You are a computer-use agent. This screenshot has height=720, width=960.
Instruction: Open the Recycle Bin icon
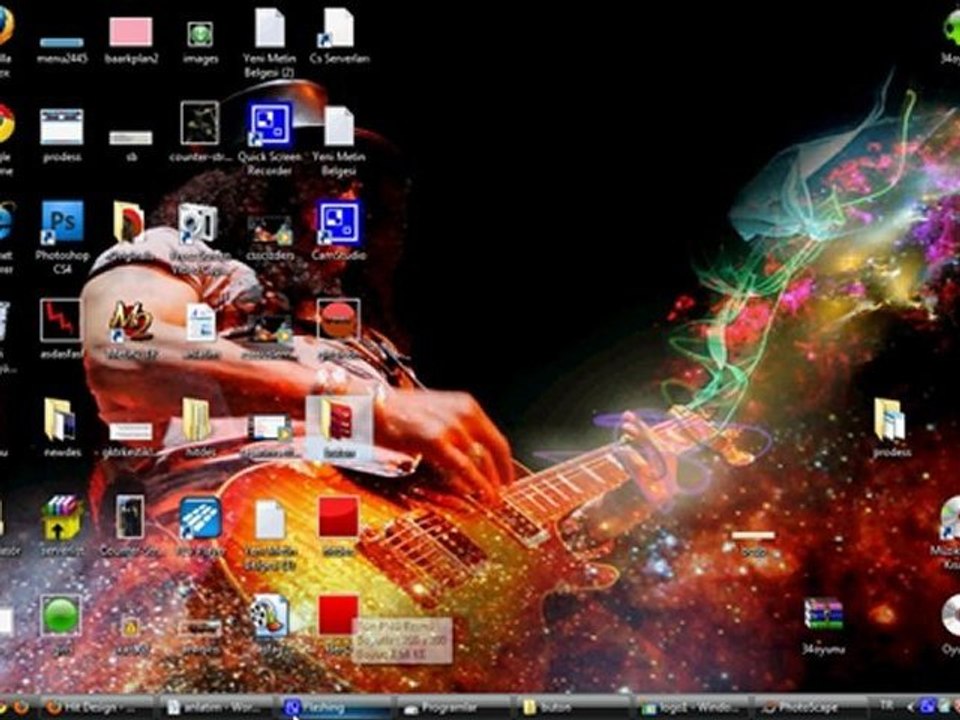click(3, 321)
